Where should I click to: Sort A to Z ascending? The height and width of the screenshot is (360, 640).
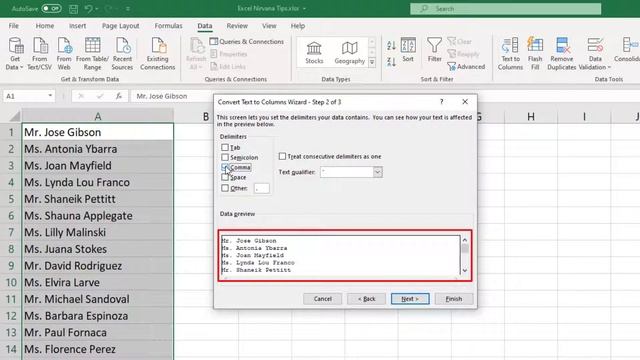coord(391,46)
